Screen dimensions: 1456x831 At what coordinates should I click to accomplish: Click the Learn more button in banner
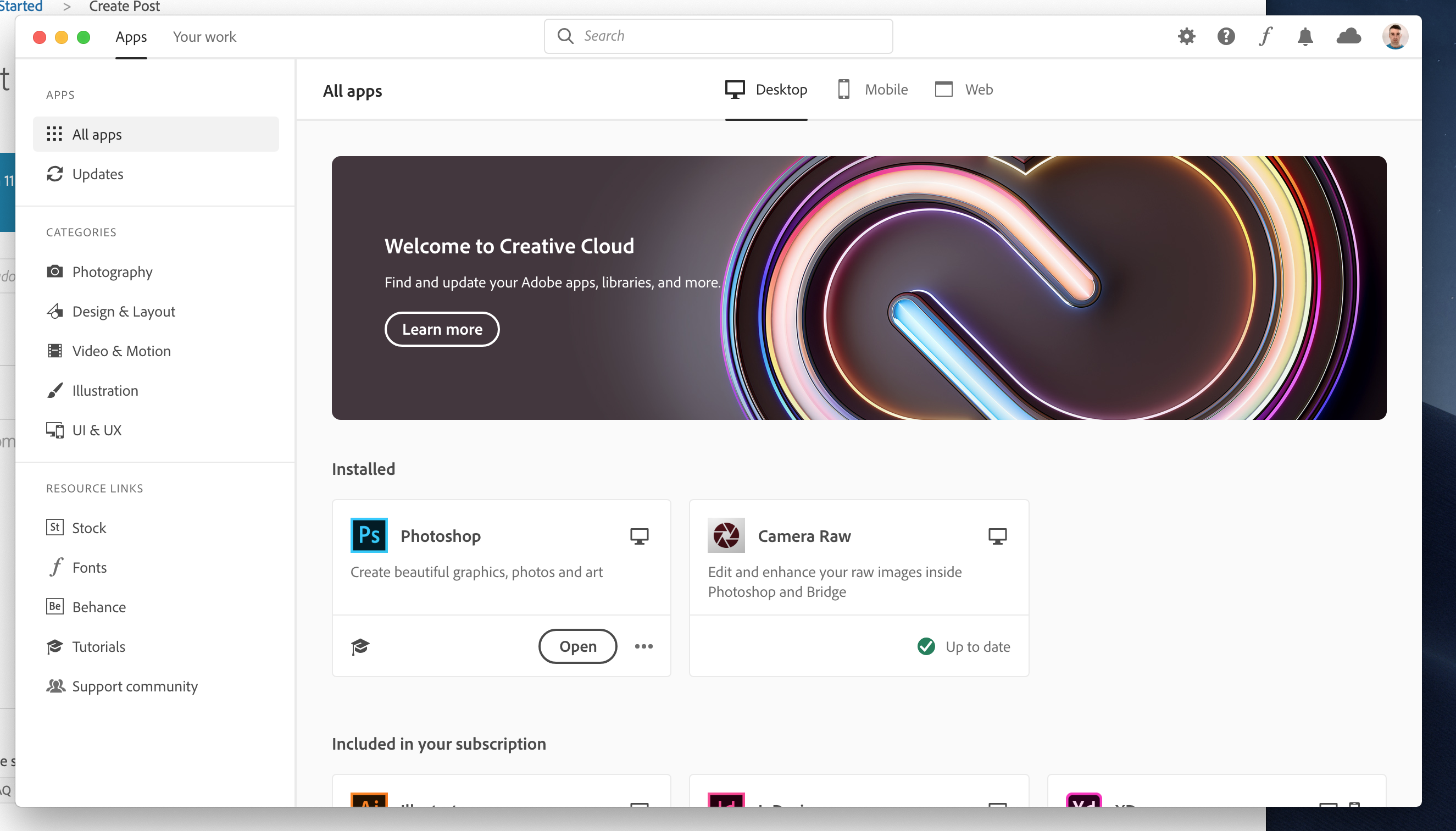pos(441,328)
